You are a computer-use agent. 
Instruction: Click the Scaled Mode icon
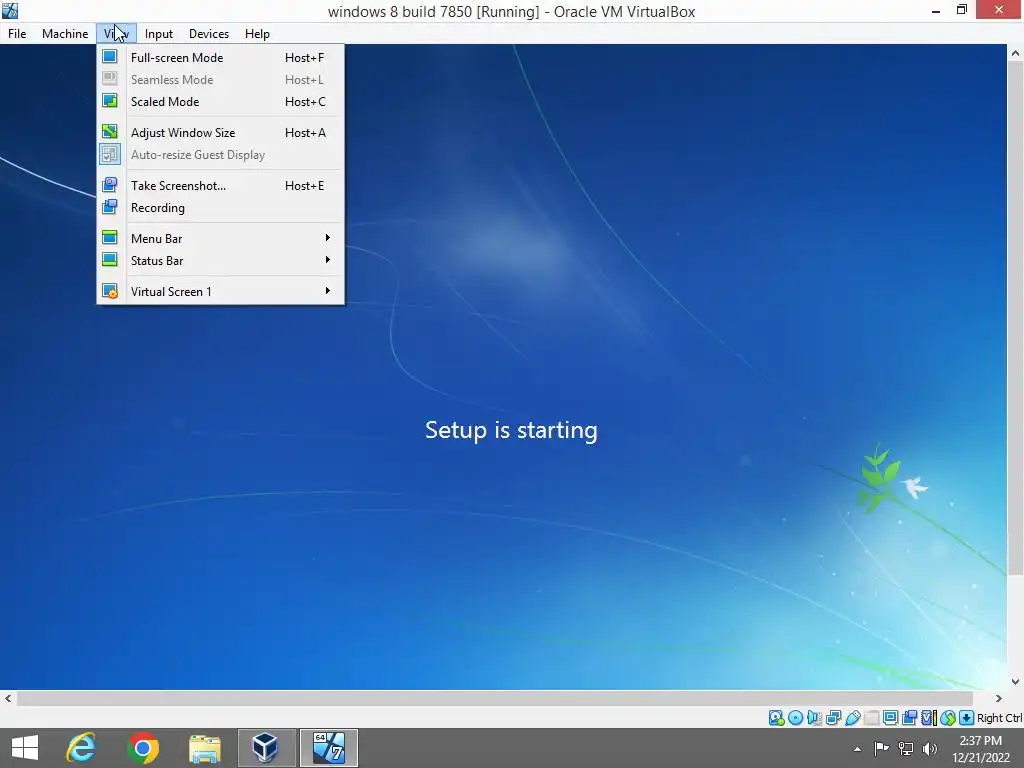click(110, 101)
